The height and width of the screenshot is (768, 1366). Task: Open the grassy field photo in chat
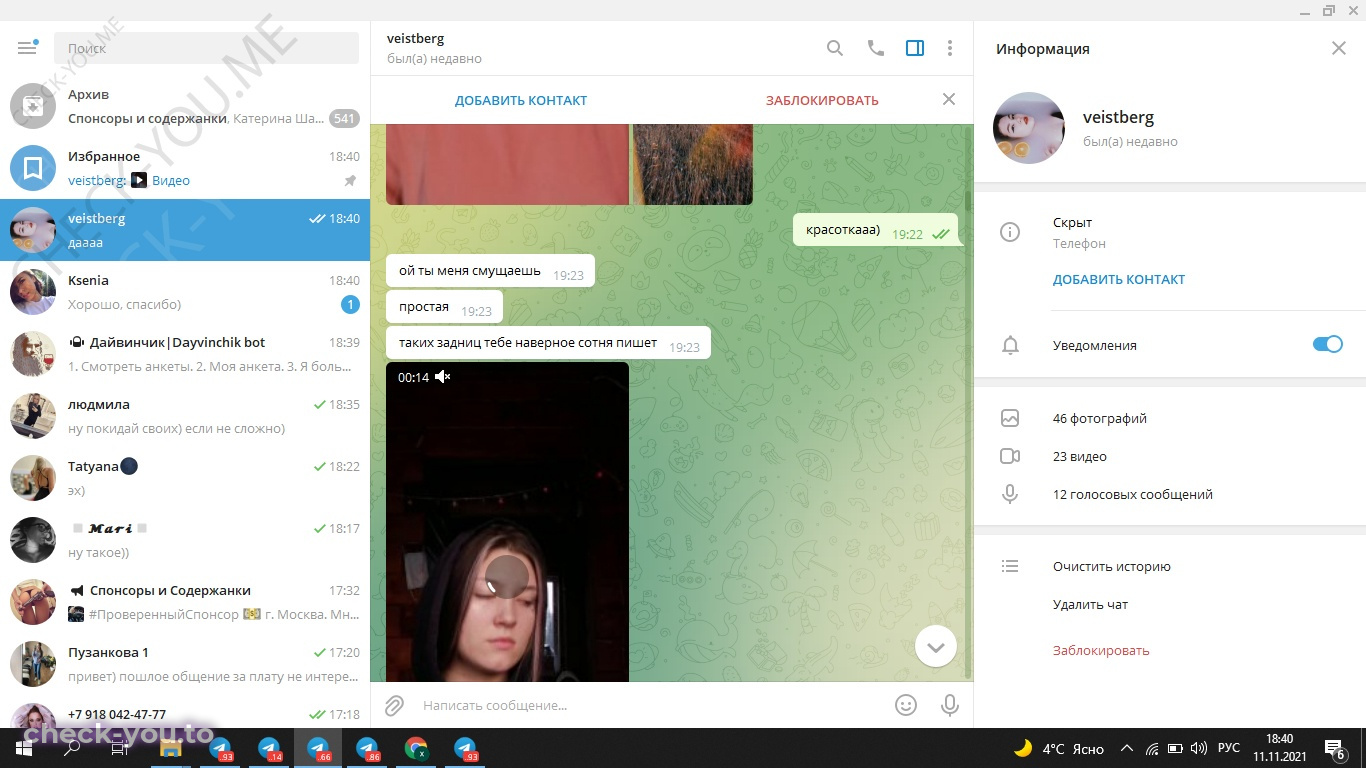(x=692, y=164)
